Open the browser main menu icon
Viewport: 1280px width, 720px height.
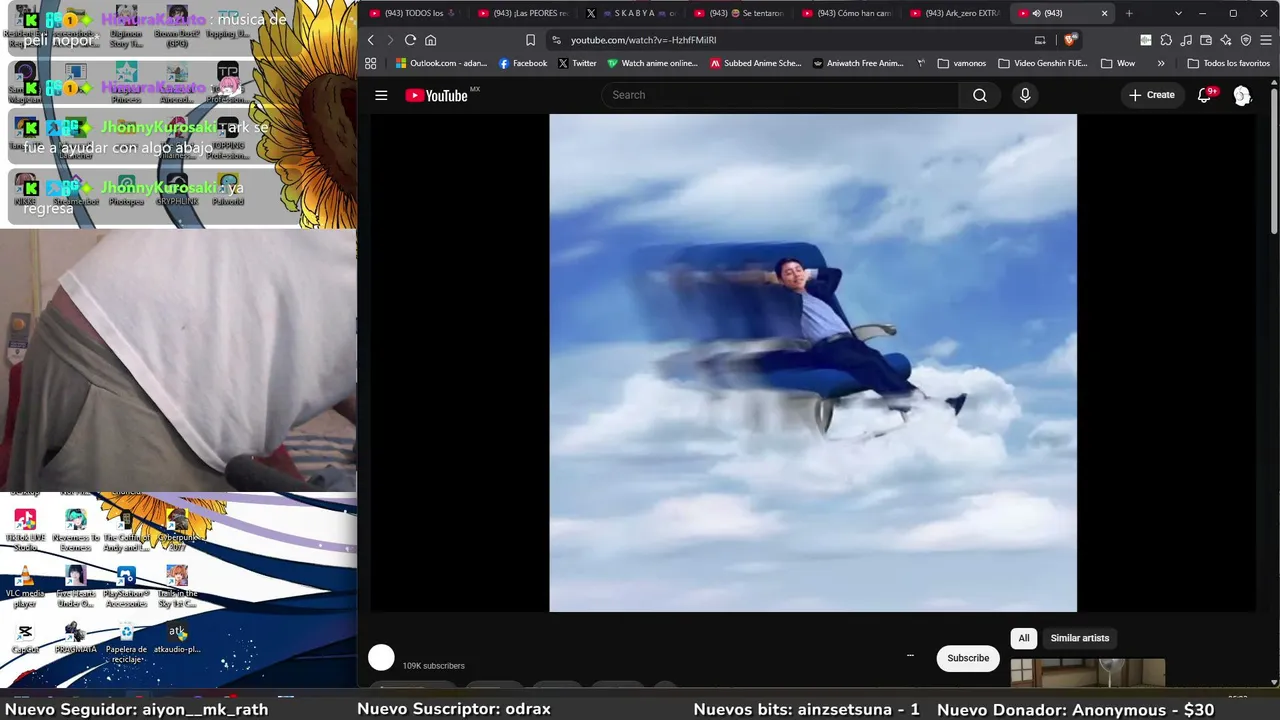(x=1266, y=40)
